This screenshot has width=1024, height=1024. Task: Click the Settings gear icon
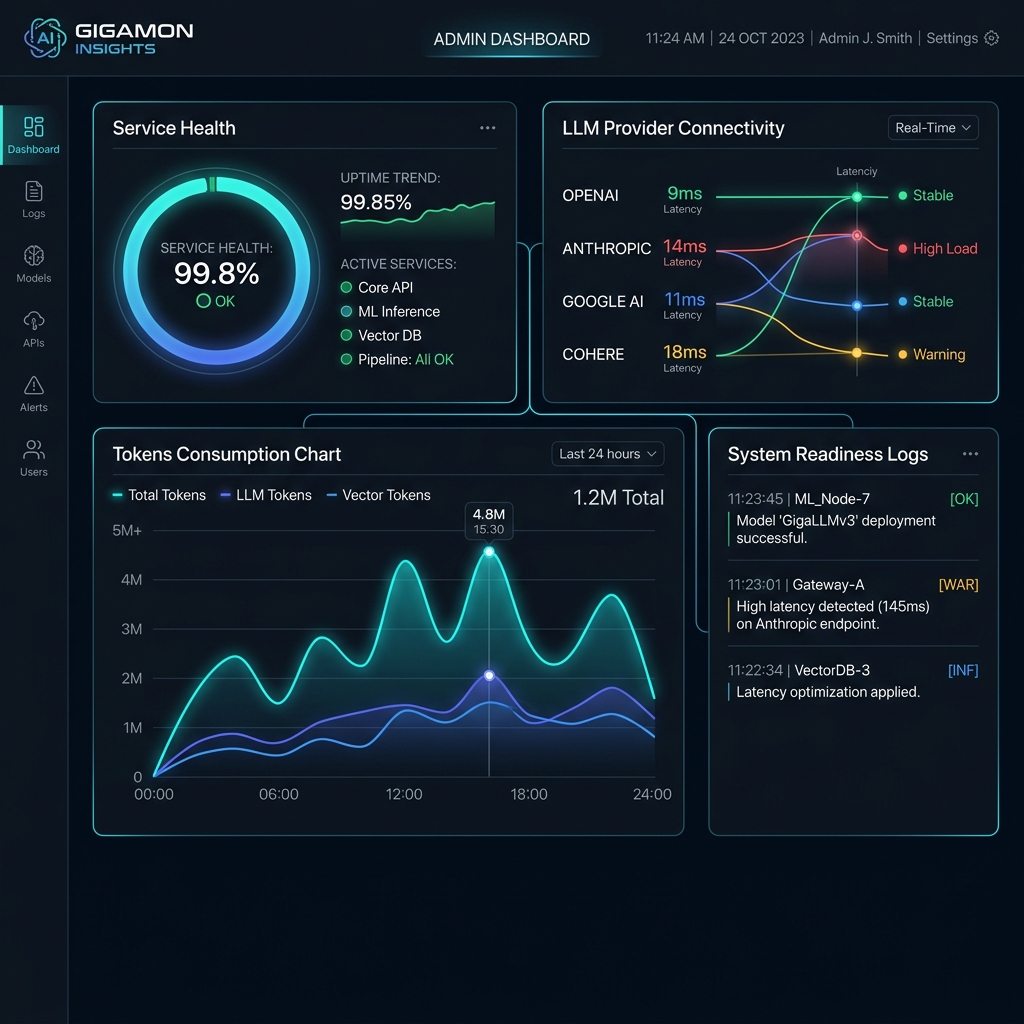991,38
